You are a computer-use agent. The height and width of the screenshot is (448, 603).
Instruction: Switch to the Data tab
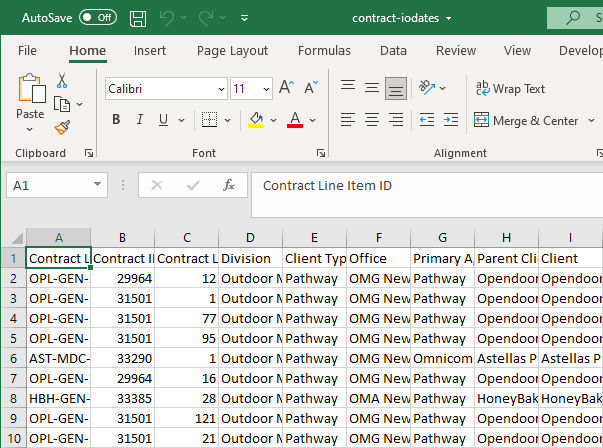(393, 51)
